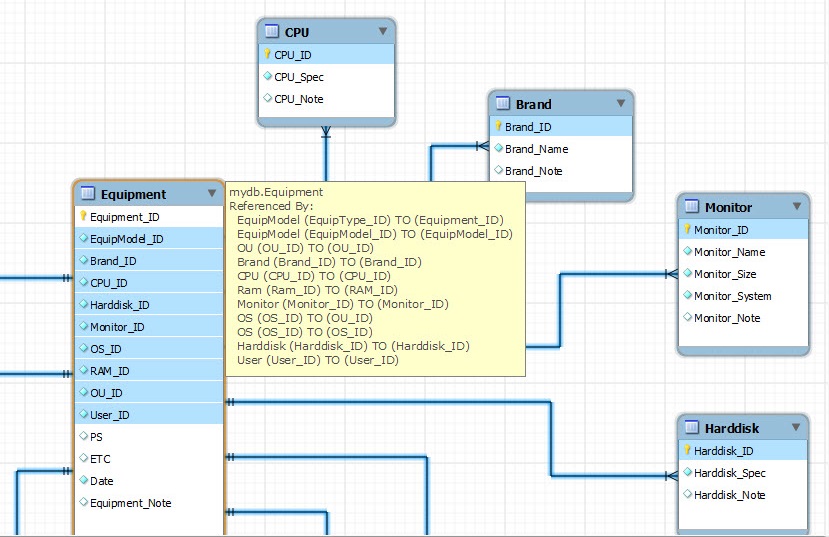
Task: Select the CPU_ID column in CPU table
Action: [x=326, y=54]
